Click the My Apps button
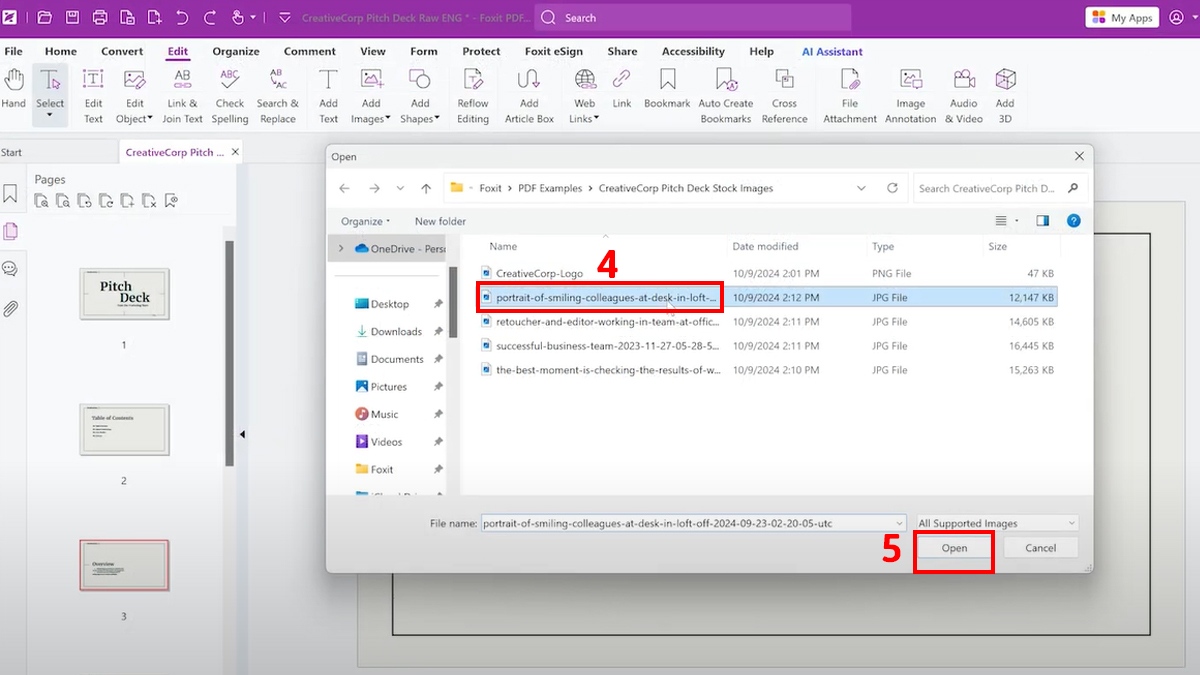 1122,17
